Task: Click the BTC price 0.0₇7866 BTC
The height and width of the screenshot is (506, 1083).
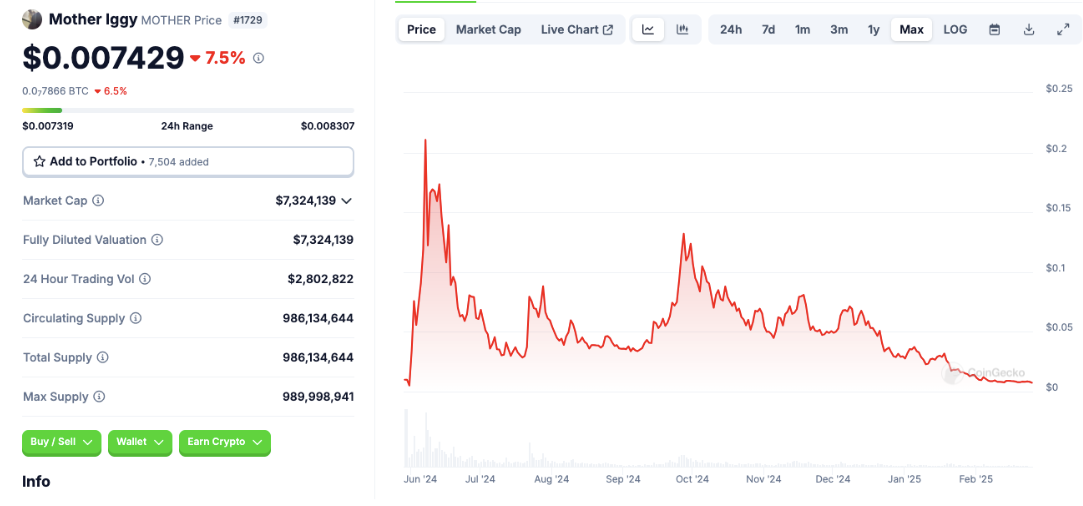Action: point(55,91)
